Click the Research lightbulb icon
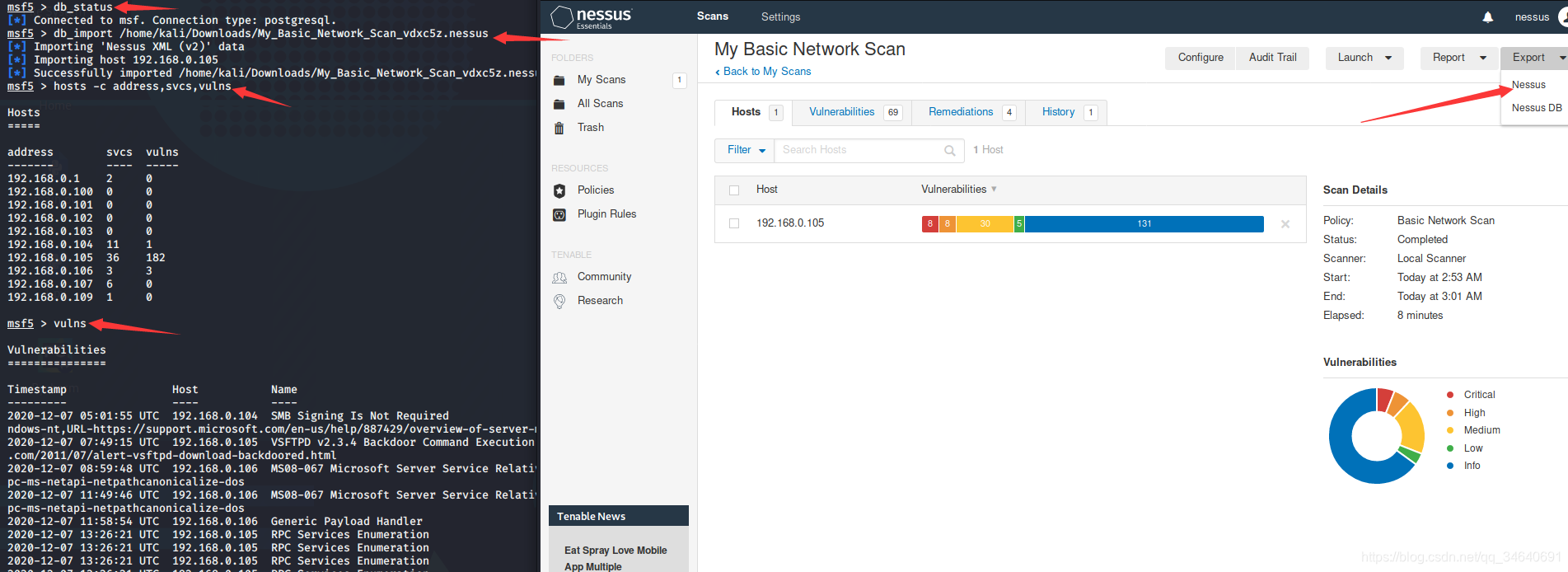Image resolution: width=1568 pixels, height=572 pixels. click(559, 301)
